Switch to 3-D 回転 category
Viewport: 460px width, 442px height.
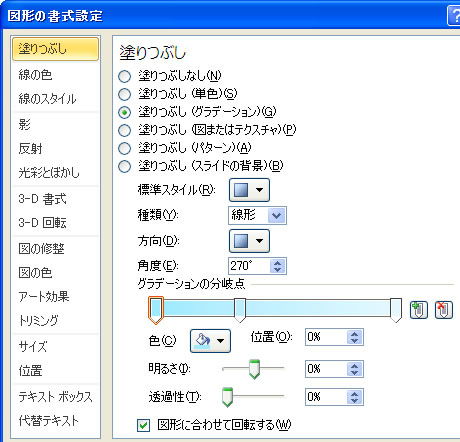42,223
